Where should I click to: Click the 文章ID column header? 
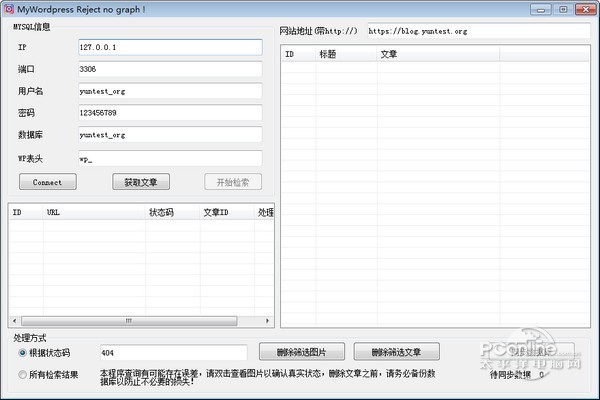tap(227, 212)
